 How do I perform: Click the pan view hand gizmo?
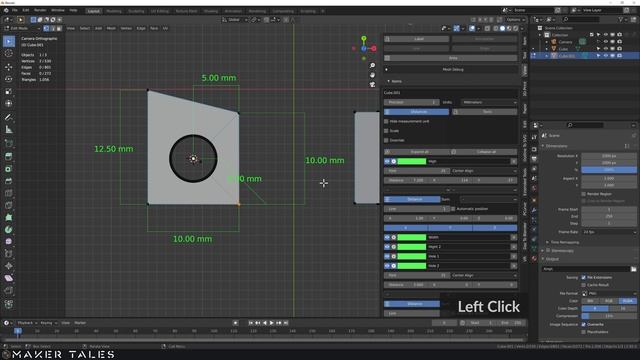[372, 75]
